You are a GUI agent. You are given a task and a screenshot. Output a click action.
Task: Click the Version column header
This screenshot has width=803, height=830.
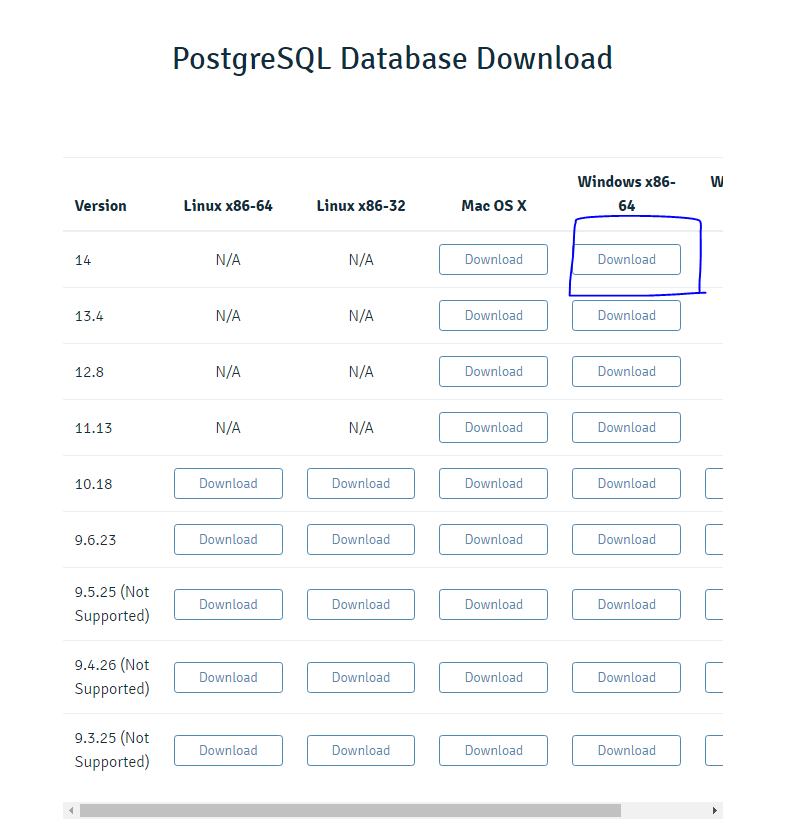[x=101, y=205]
